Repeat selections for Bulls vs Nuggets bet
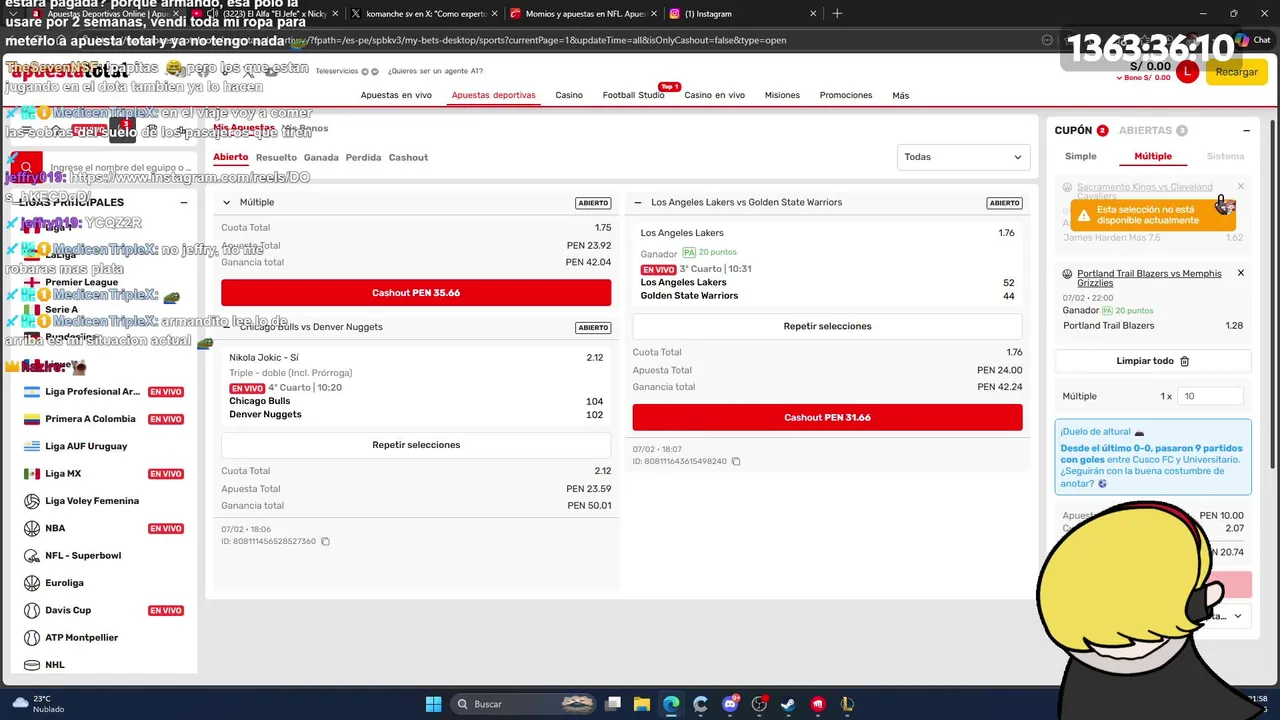The height and width of the screenshot is (720, 1280). (x=416, y=445)
